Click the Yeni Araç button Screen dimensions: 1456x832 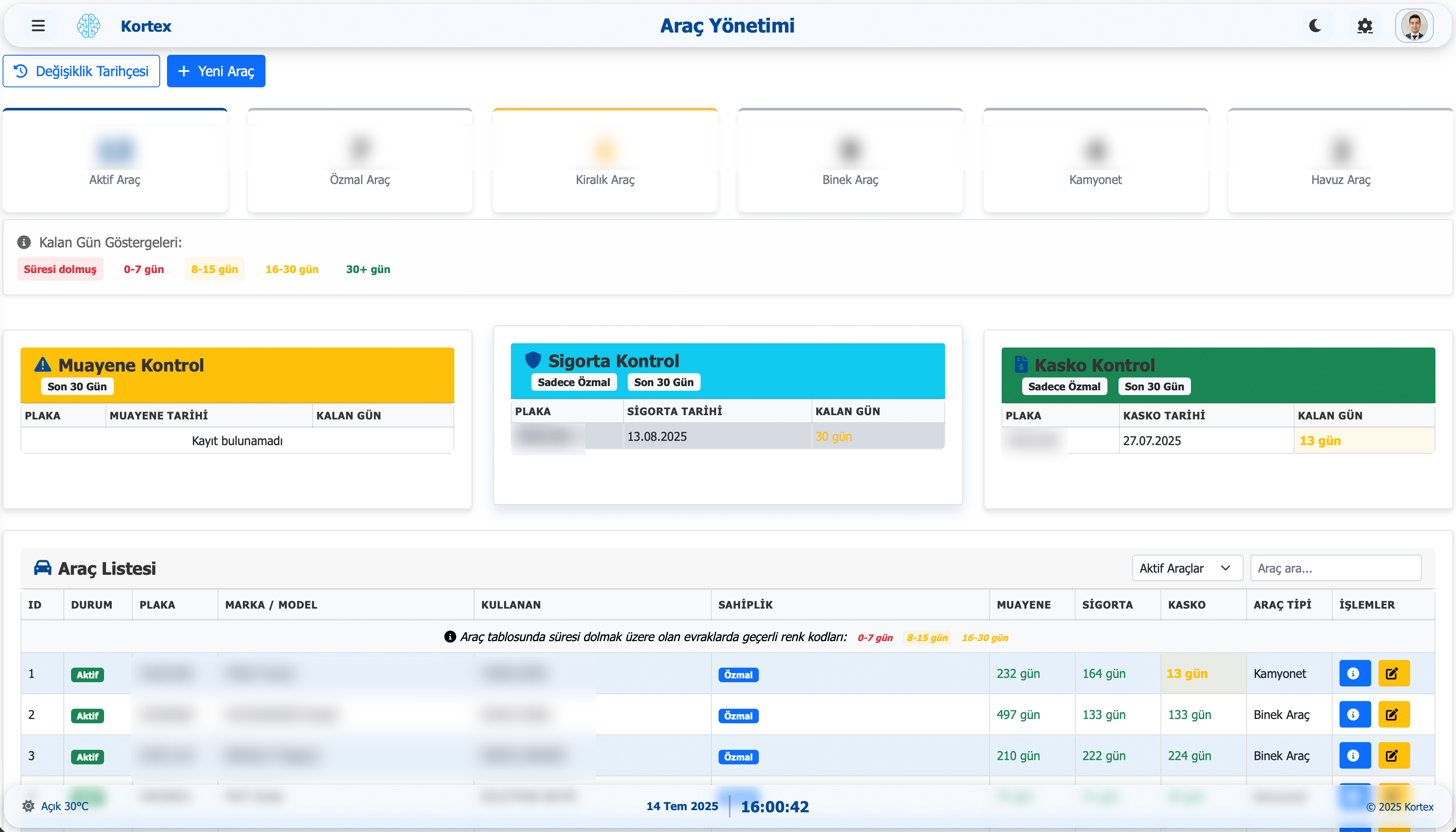coord(216,71)
